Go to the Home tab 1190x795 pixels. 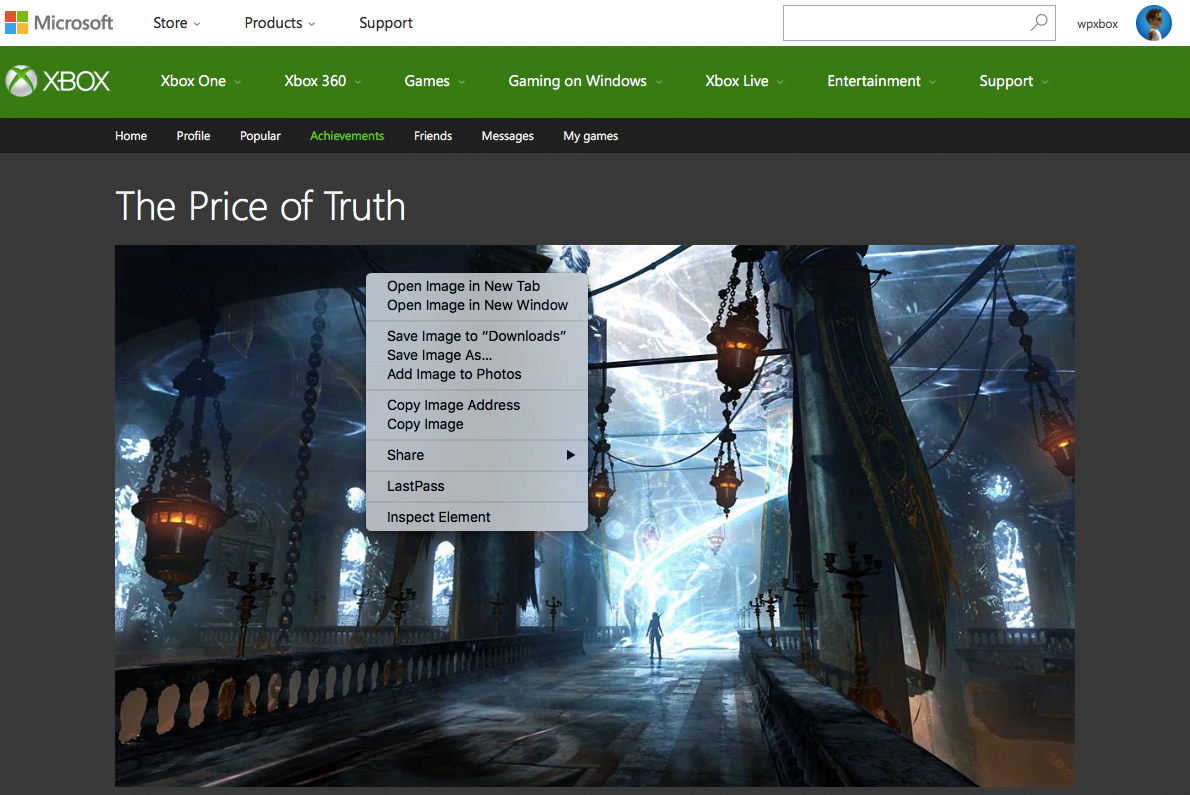[x=131, y=136]
